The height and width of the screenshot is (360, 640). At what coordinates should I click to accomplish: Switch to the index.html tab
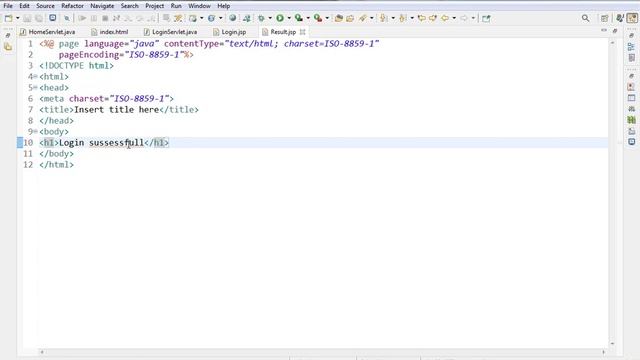[110, 32]
